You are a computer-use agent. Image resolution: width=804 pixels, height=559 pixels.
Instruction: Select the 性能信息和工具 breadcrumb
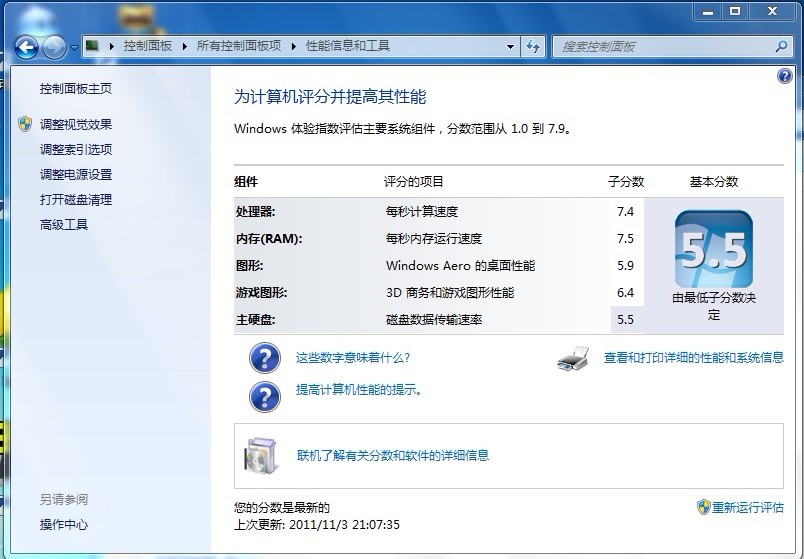pos(348,46)
